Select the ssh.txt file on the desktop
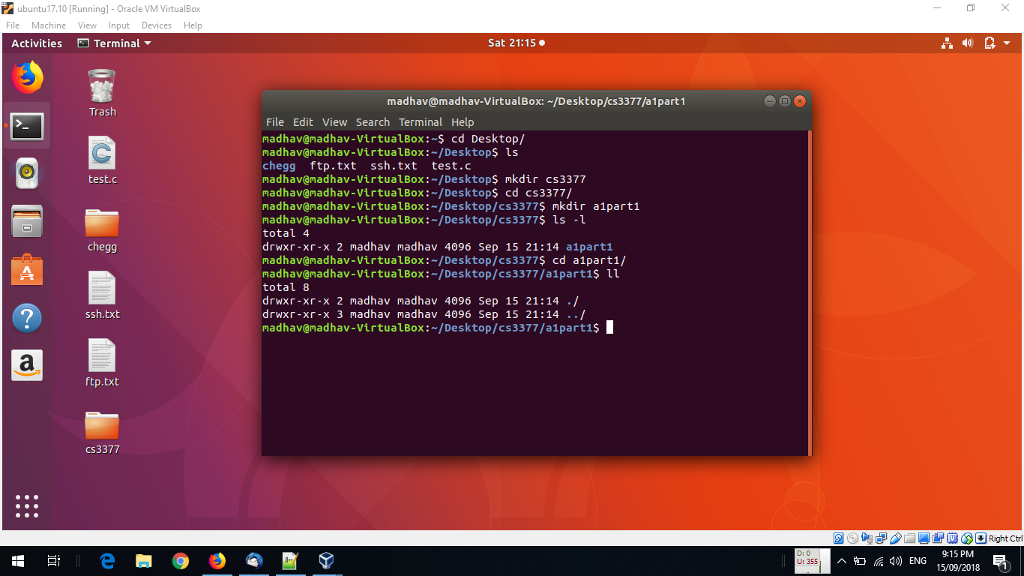The width and height of the screenshot is (1024, 576). pos(102,295)
